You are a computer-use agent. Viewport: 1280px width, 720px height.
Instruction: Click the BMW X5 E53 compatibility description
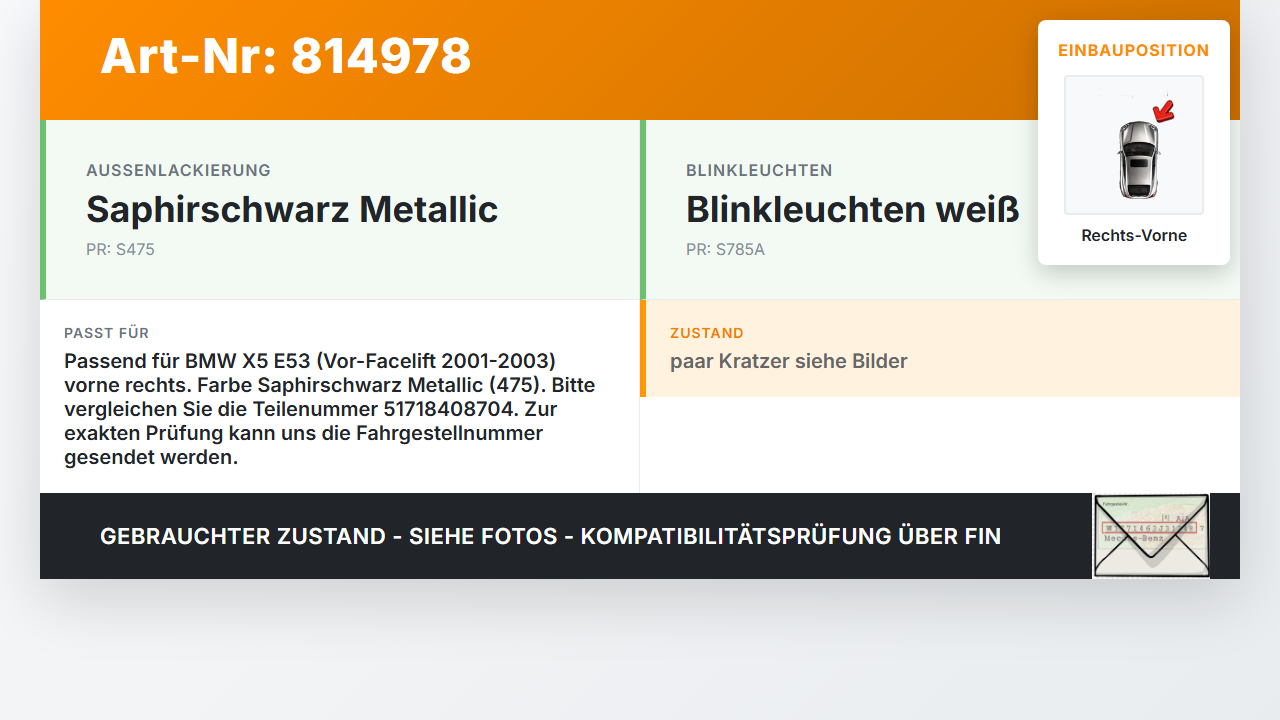tap(330, 409)
